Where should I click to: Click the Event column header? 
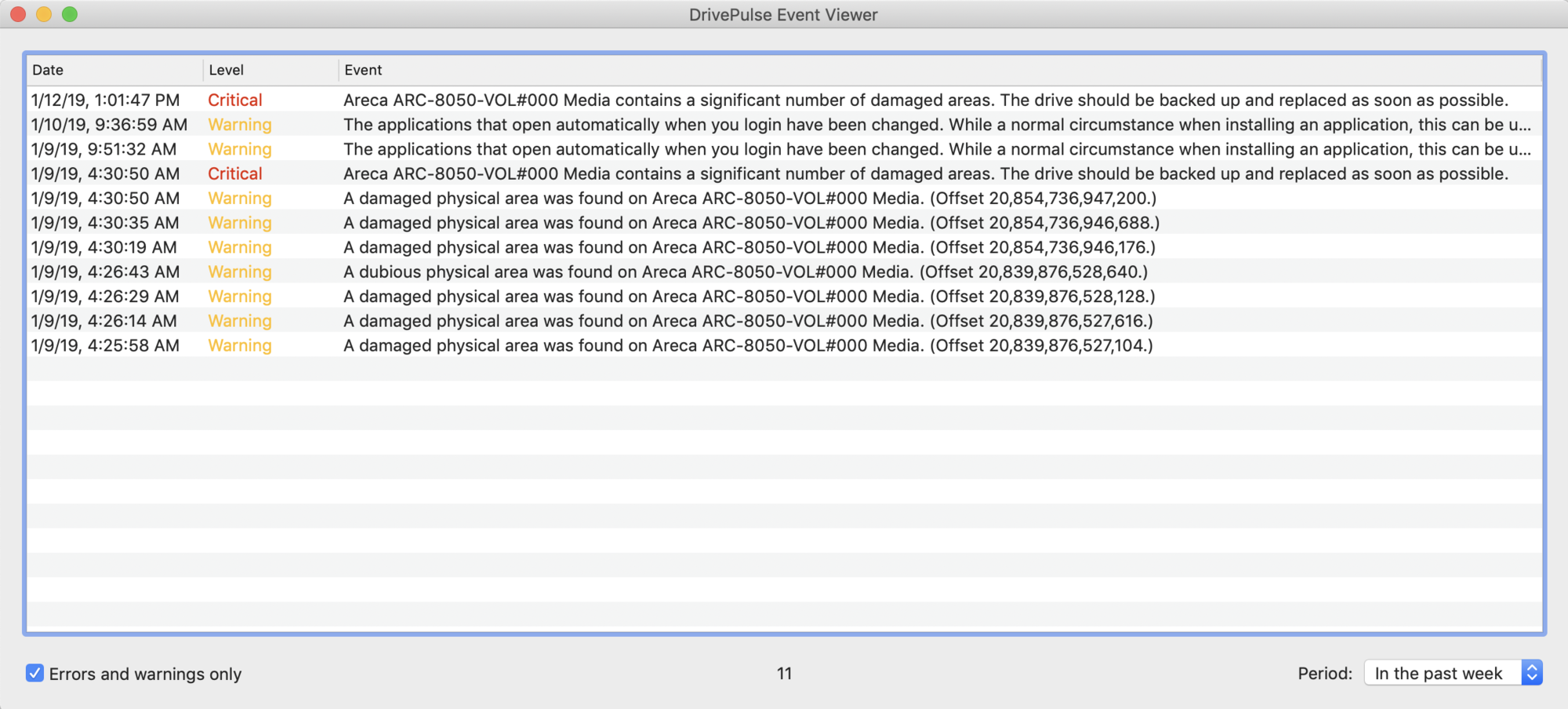[940, 70]
